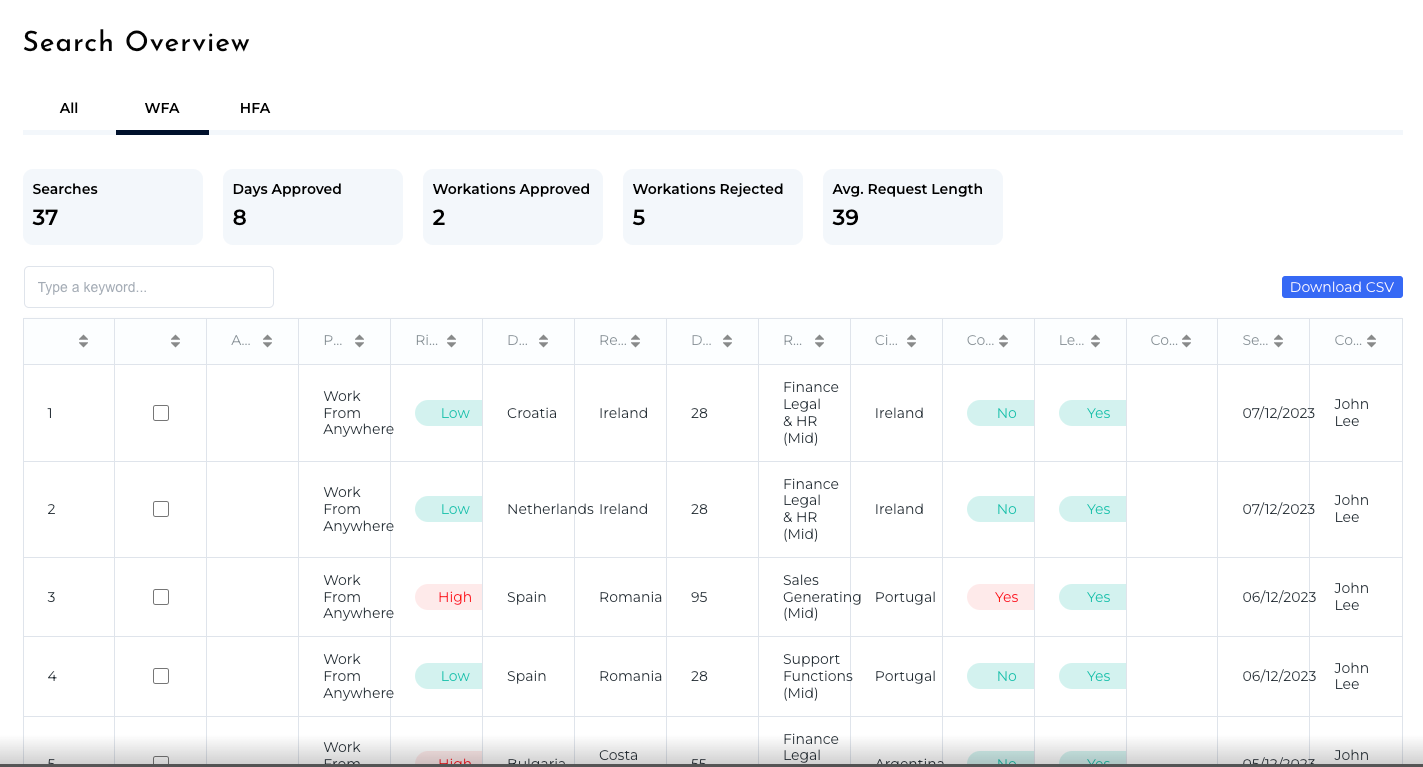Check the box in row 3

(161, 597)
